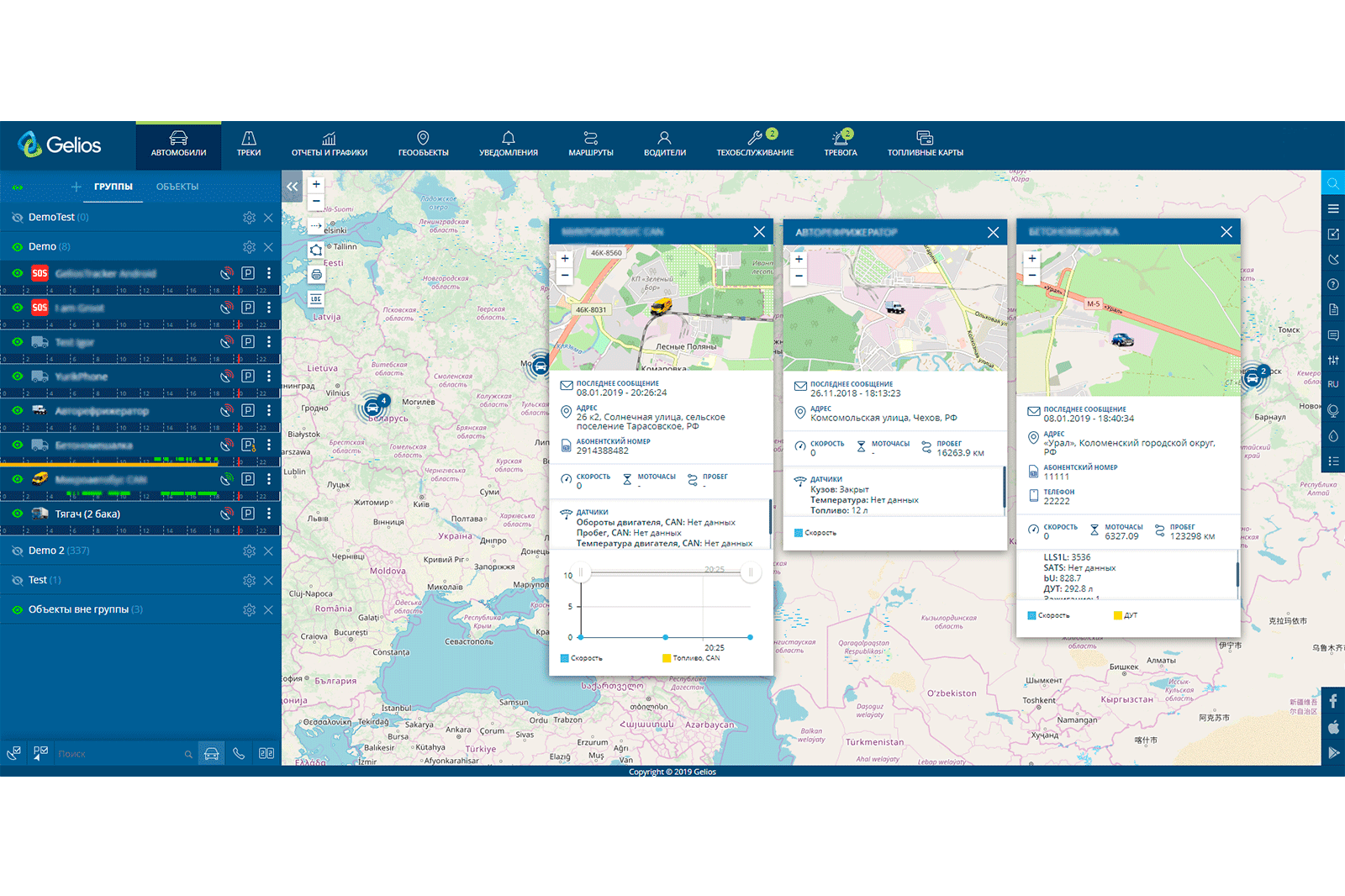
Task: Toggle the LBS map tool
Action: pyautogui.click(x=316, y=298)
